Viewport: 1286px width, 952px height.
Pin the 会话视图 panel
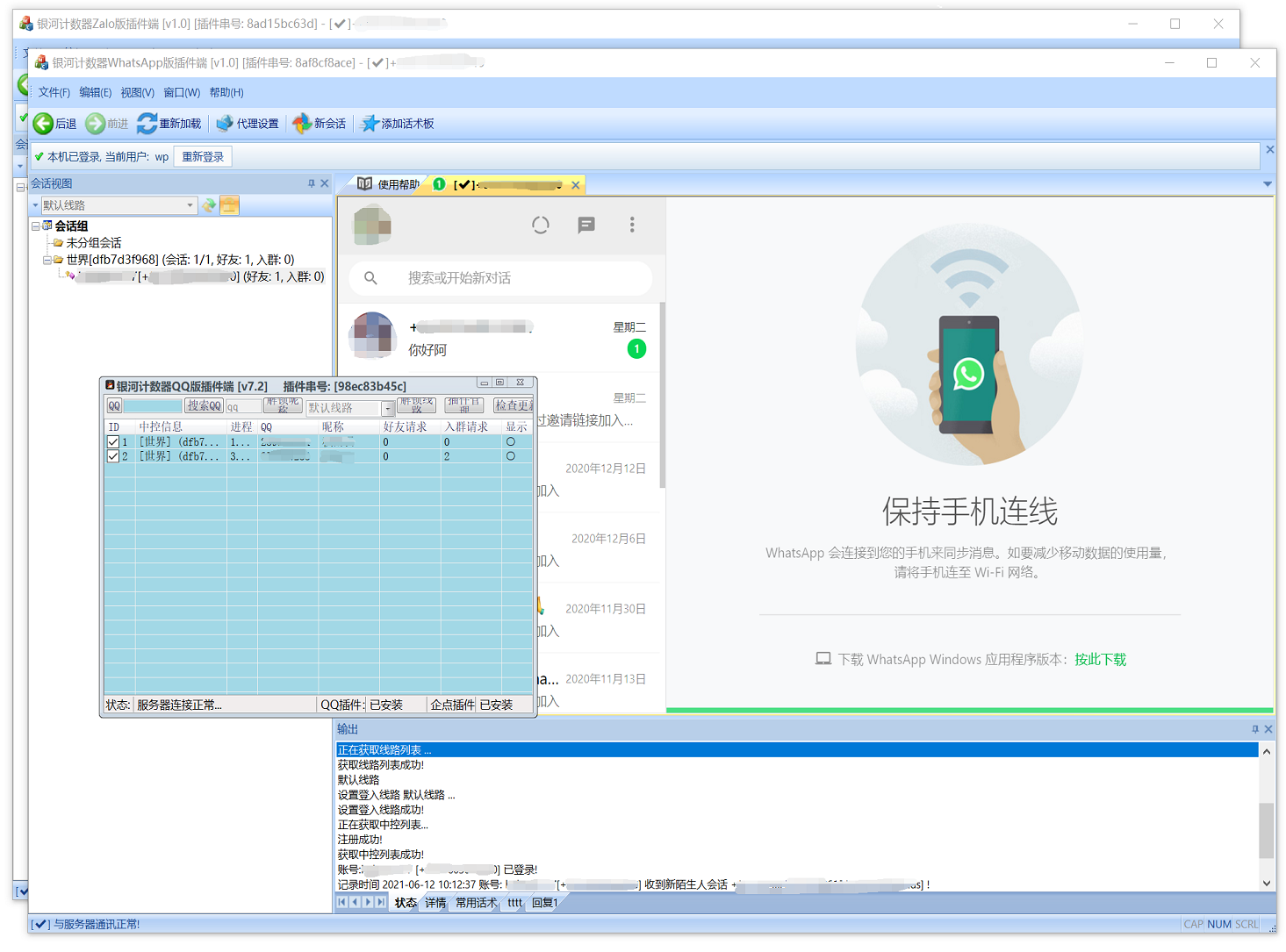tap(311, 183)
